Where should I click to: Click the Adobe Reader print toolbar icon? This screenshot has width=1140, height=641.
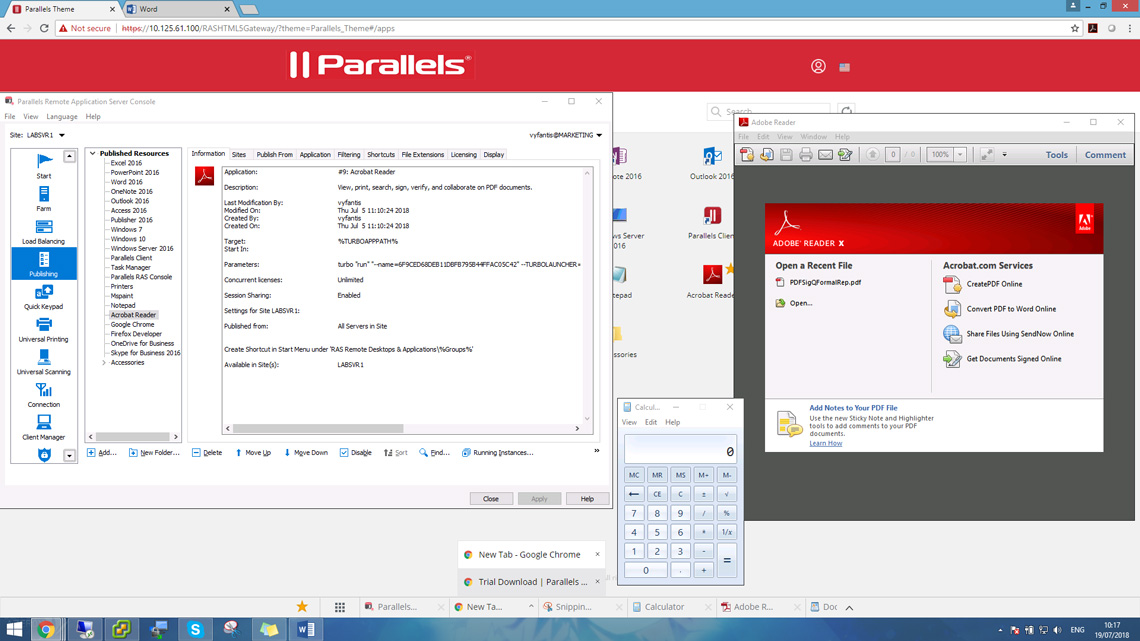806,155
